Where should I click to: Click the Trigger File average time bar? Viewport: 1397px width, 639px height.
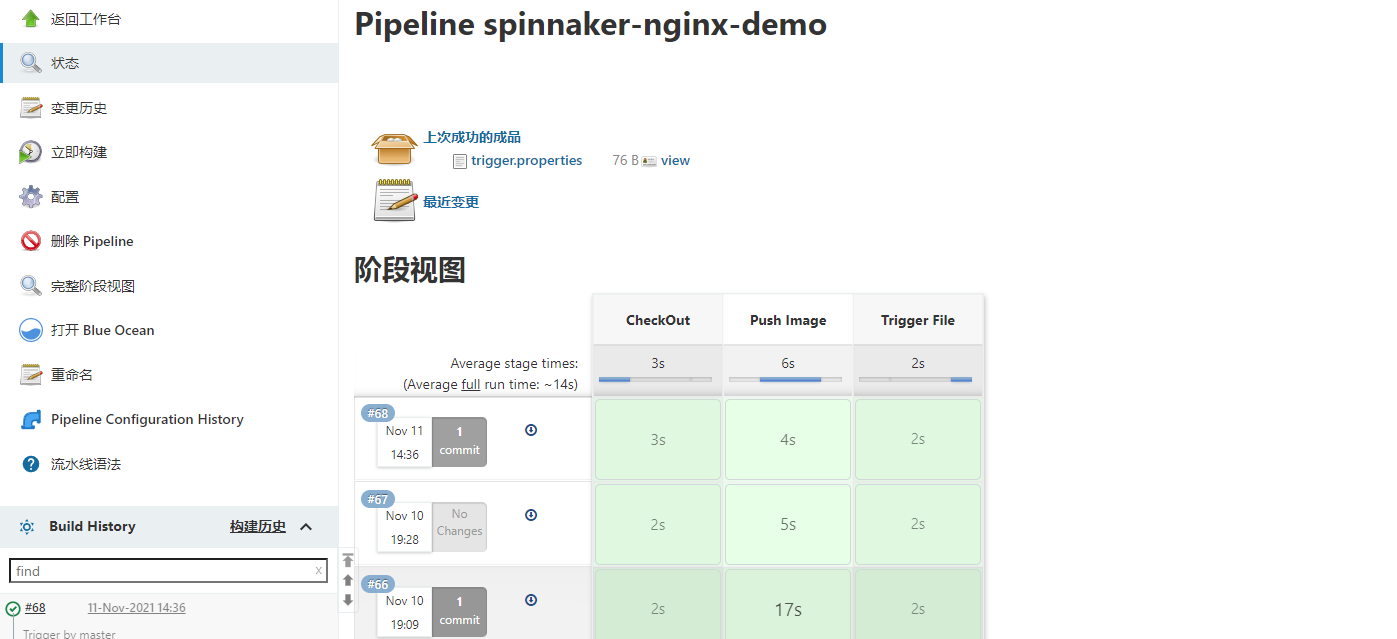[x=916, y=380]
